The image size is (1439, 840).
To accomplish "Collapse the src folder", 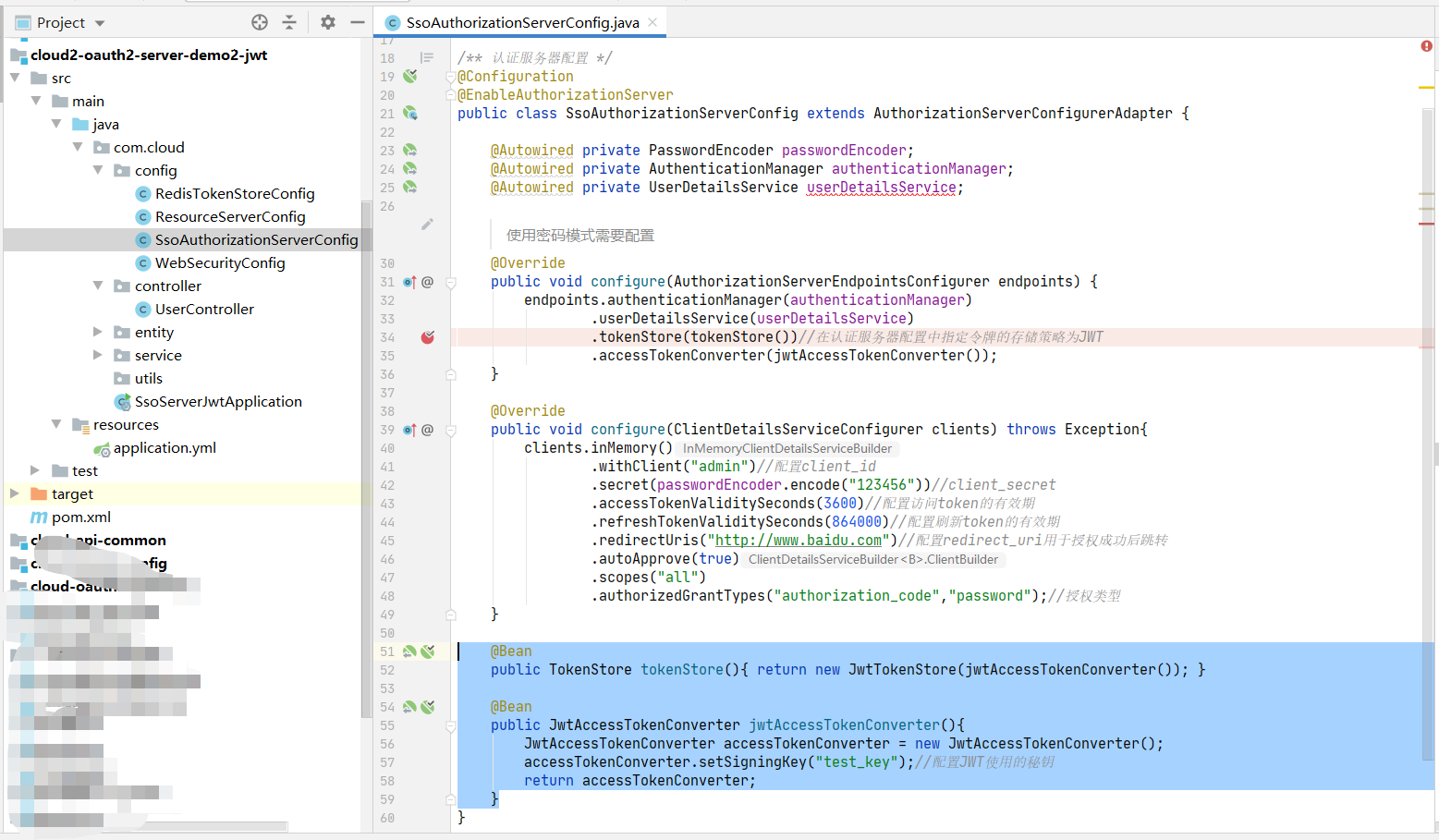I will tap(15, 78).
